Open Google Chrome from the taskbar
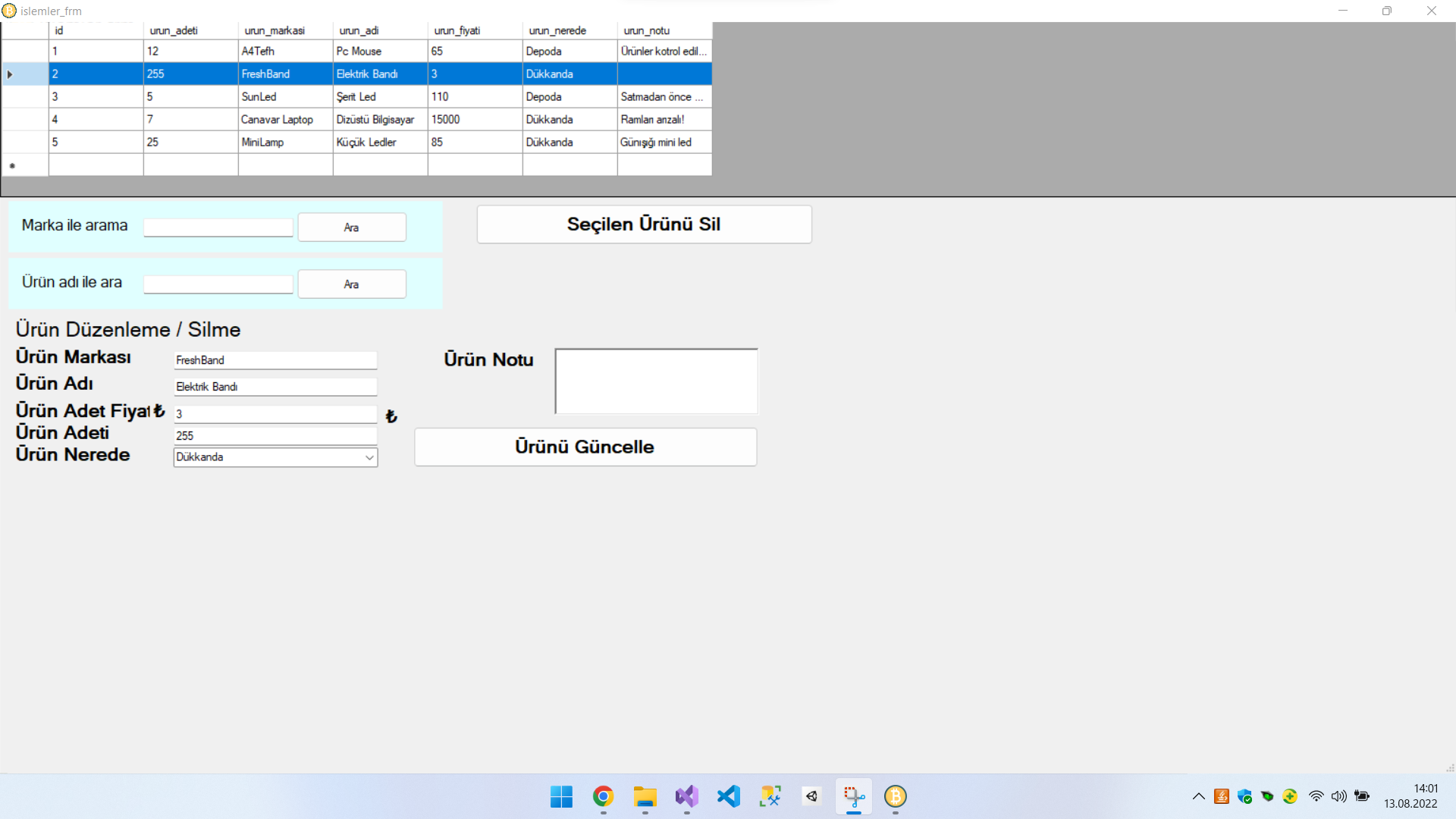Image resolution: width=1456 pixels, height=819 pixels. (603, 796)
